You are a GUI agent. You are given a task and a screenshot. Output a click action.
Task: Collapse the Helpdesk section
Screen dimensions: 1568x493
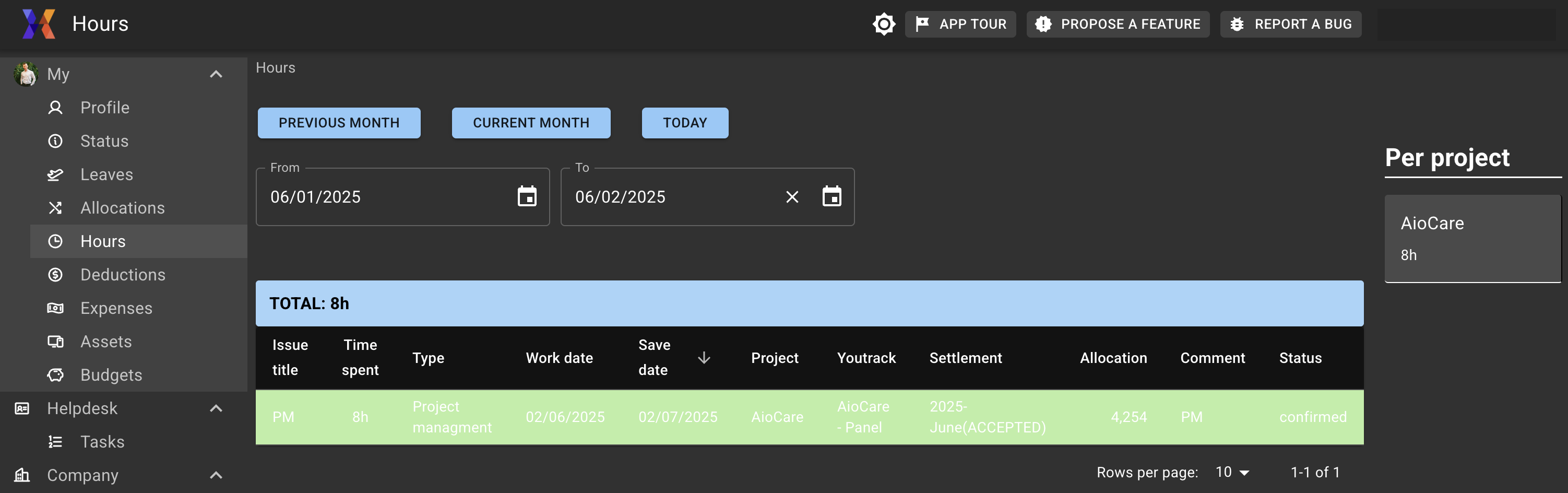pyautogui.click(x=216, y=408)
